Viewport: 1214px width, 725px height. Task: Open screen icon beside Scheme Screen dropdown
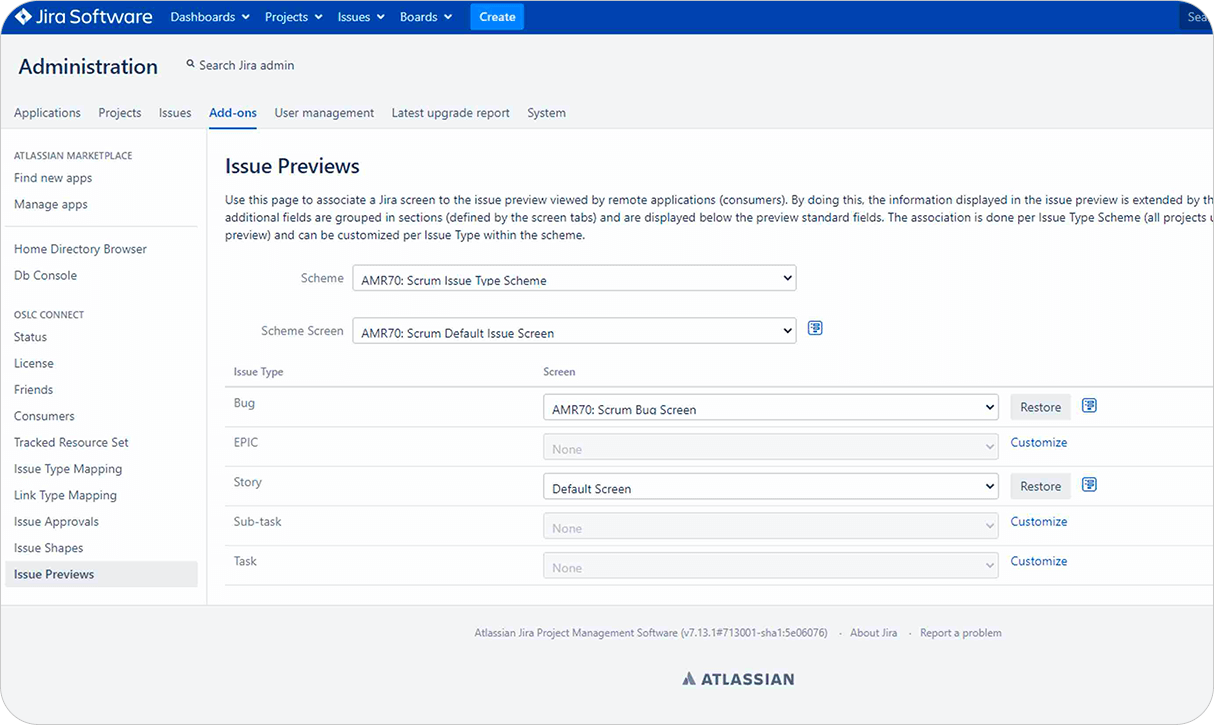pyautogui.click(x=815, y=328)
